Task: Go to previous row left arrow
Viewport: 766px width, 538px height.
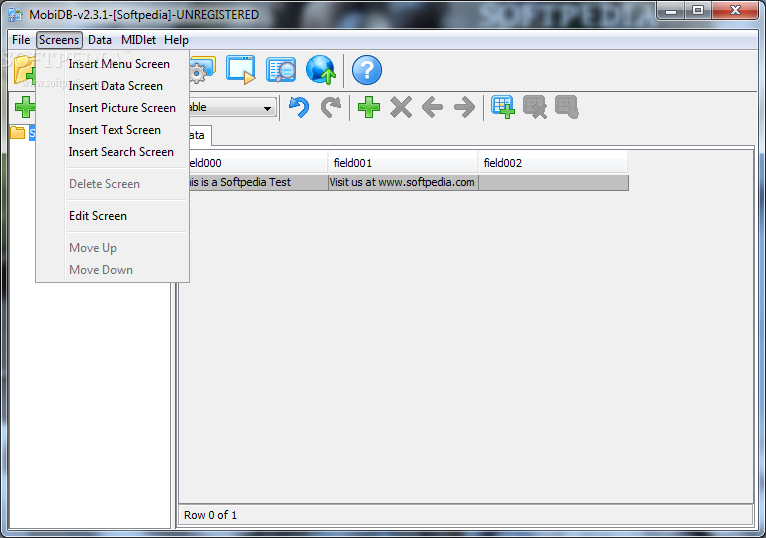Action: 432,107
